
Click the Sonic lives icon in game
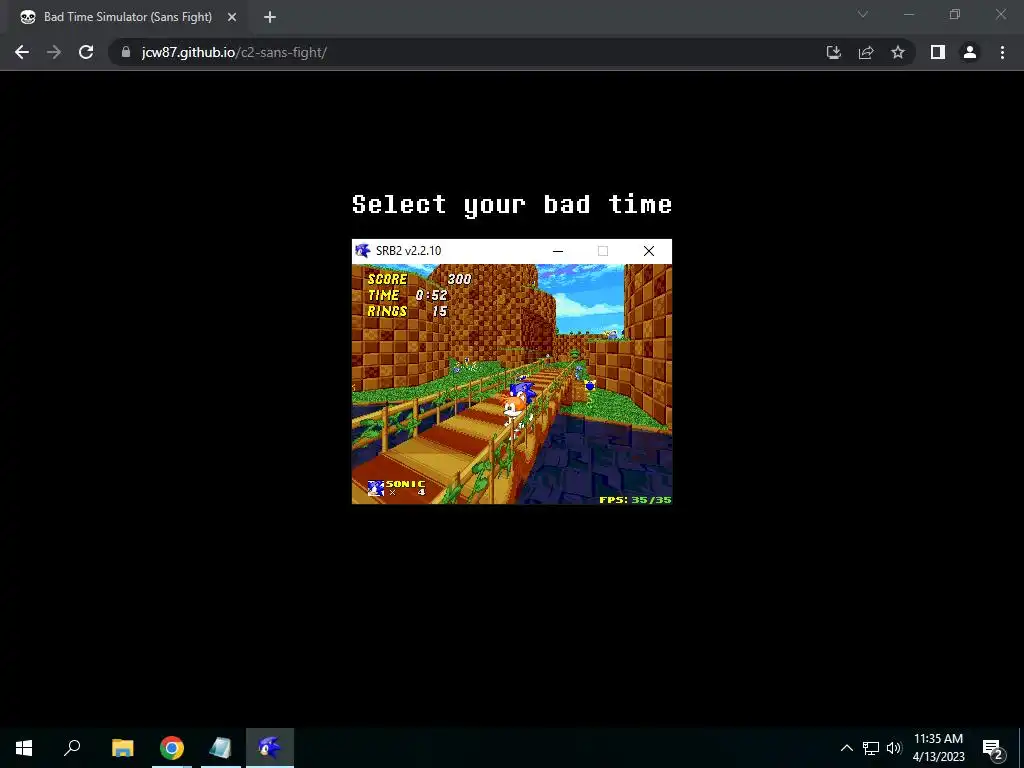pos(375,488)
